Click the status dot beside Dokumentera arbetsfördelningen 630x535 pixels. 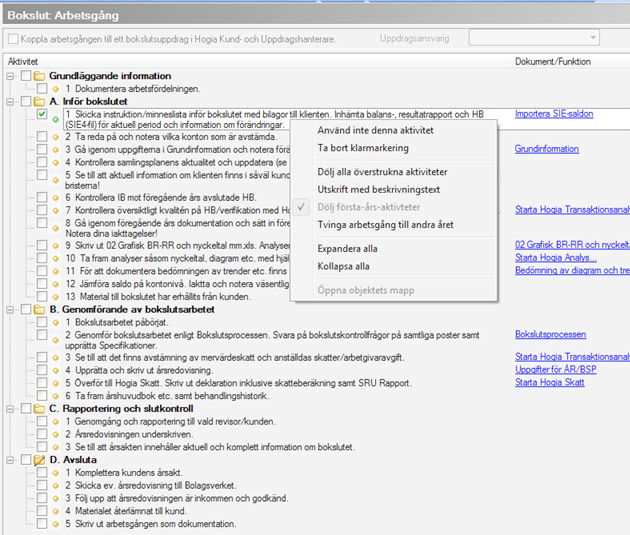55,89
